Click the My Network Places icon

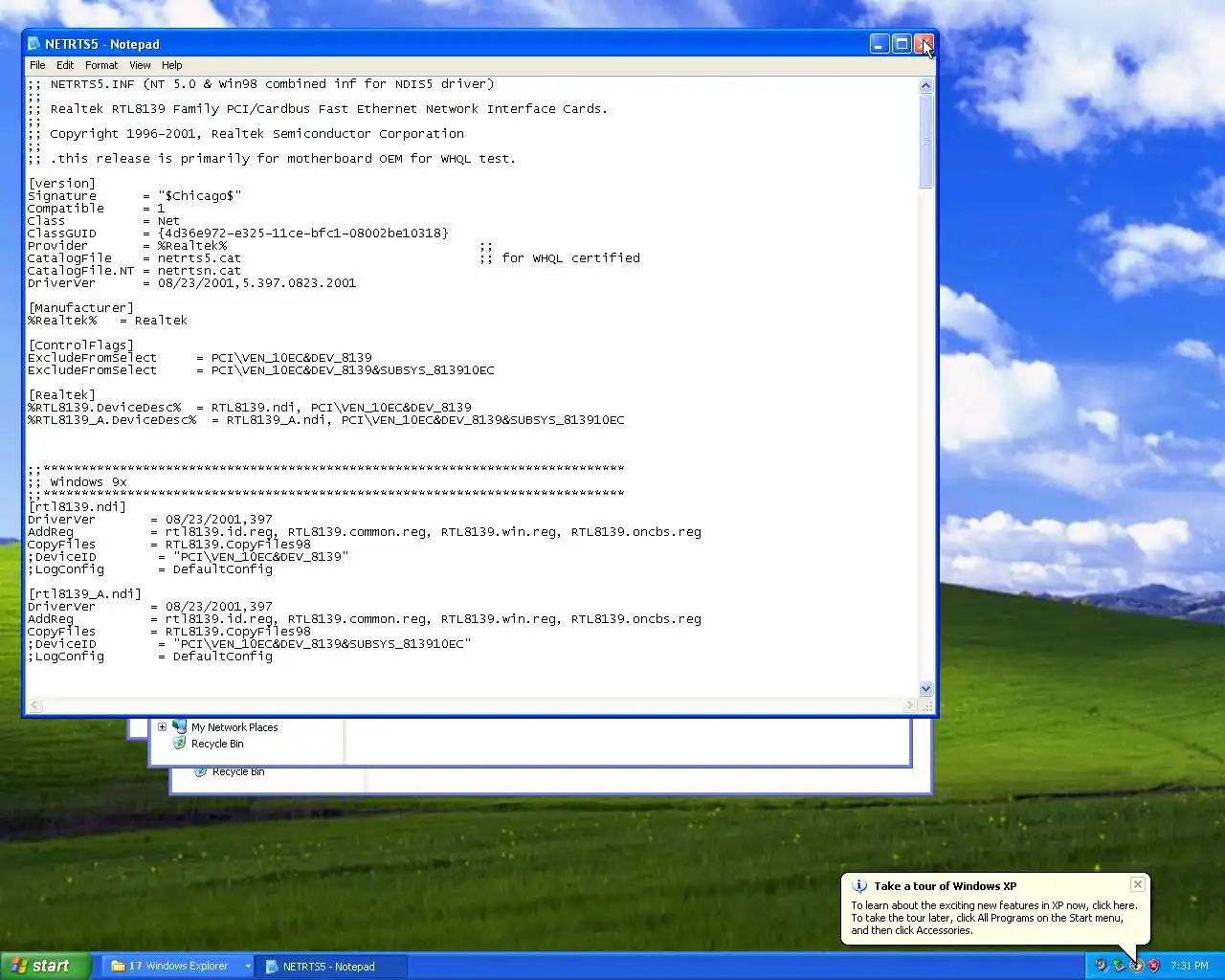[179, 726]
